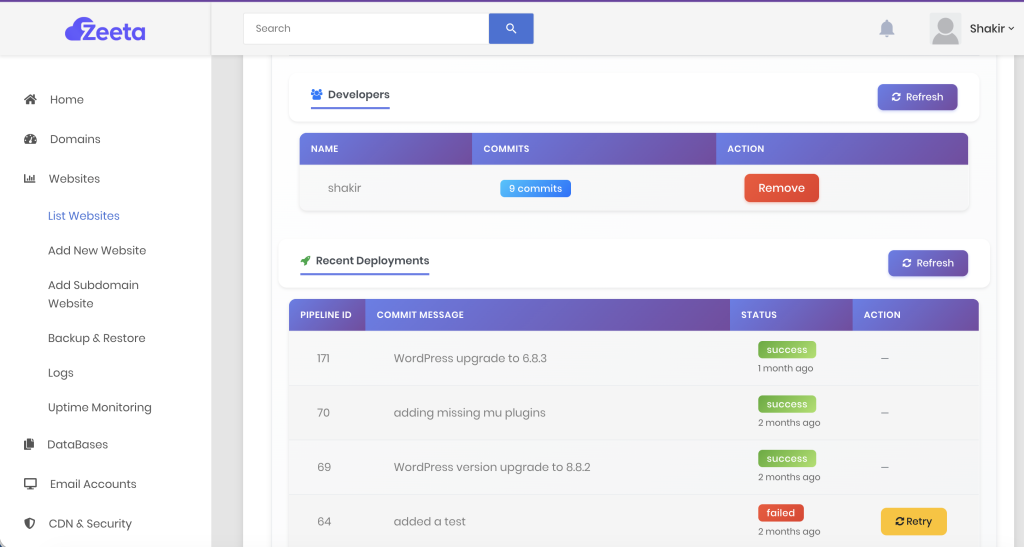Click the Zeeta cloud logo
The width and height of the screenshot is (1024, 547).
point(105,30)
